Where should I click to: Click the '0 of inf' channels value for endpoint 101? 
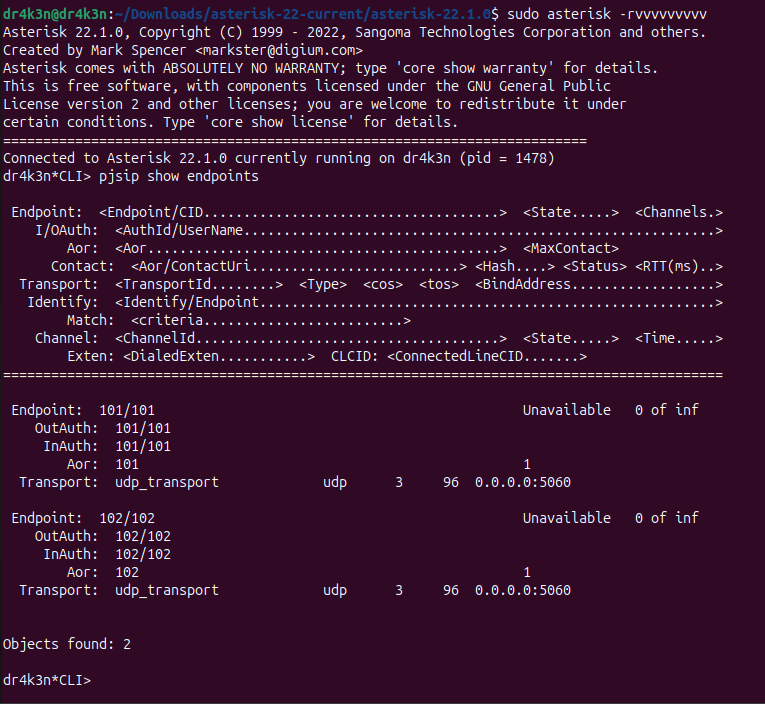pos(666,410)
